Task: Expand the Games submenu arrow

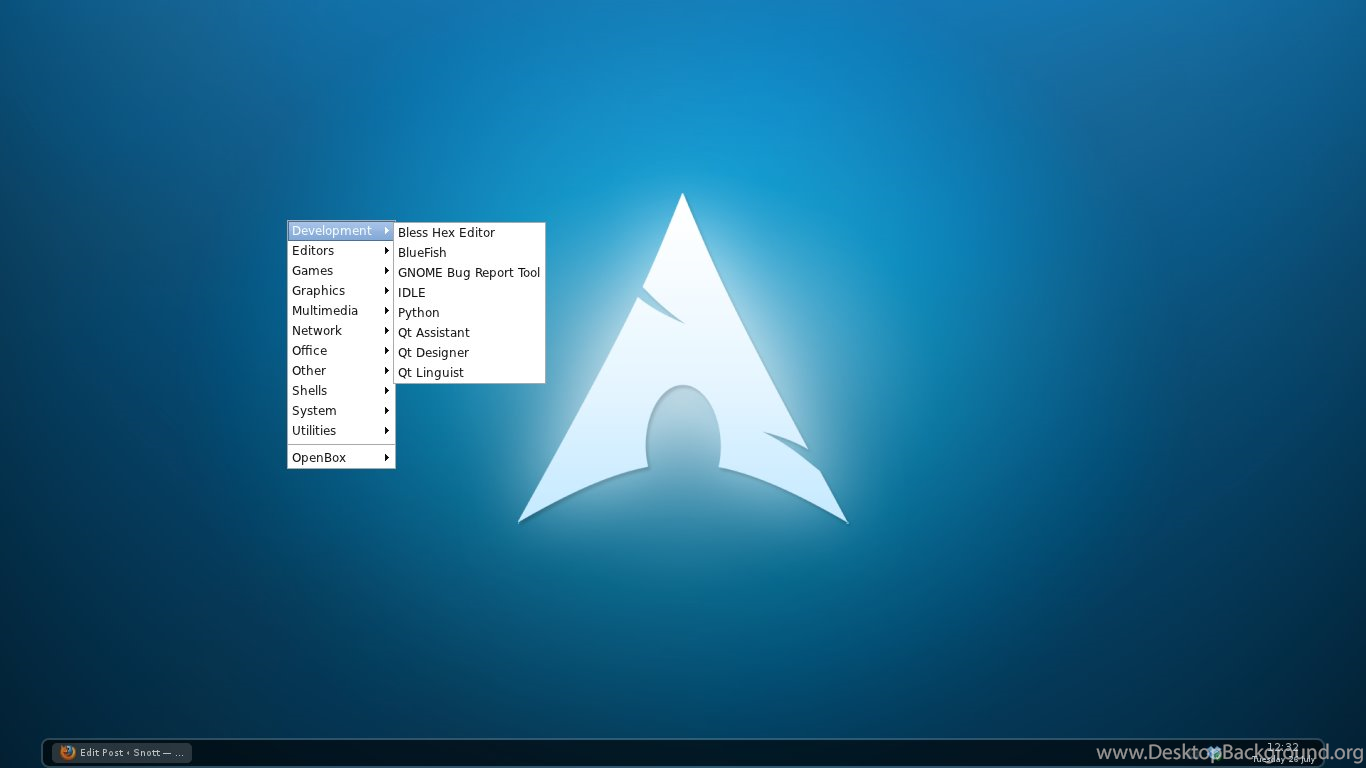Action: pyautogui.click(x=386, y=271)
